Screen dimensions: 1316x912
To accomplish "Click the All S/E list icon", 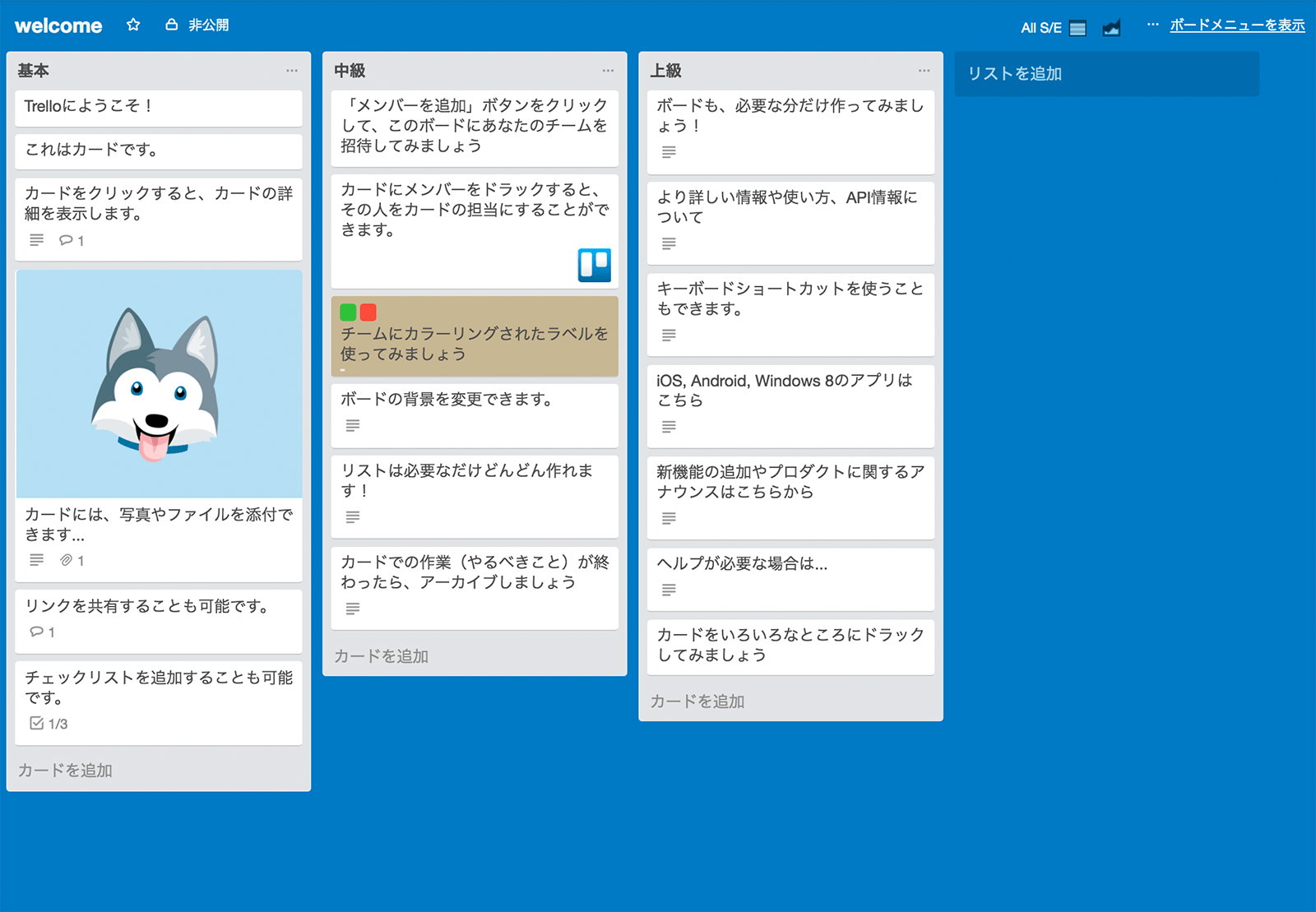I will 1077,28.
